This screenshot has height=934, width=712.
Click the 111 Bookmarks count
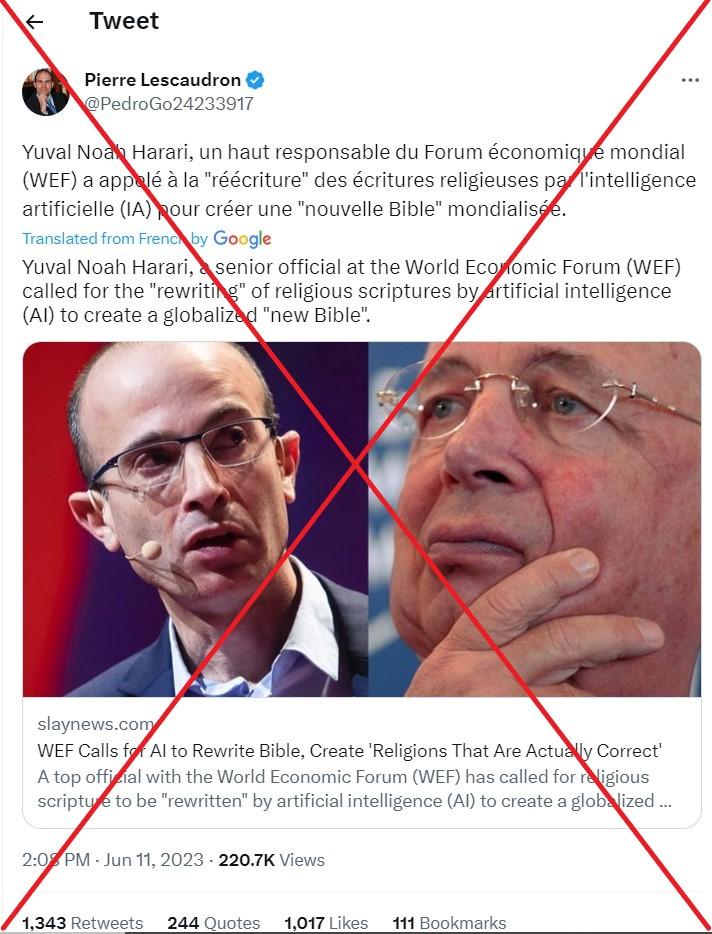tap(449, 923)
